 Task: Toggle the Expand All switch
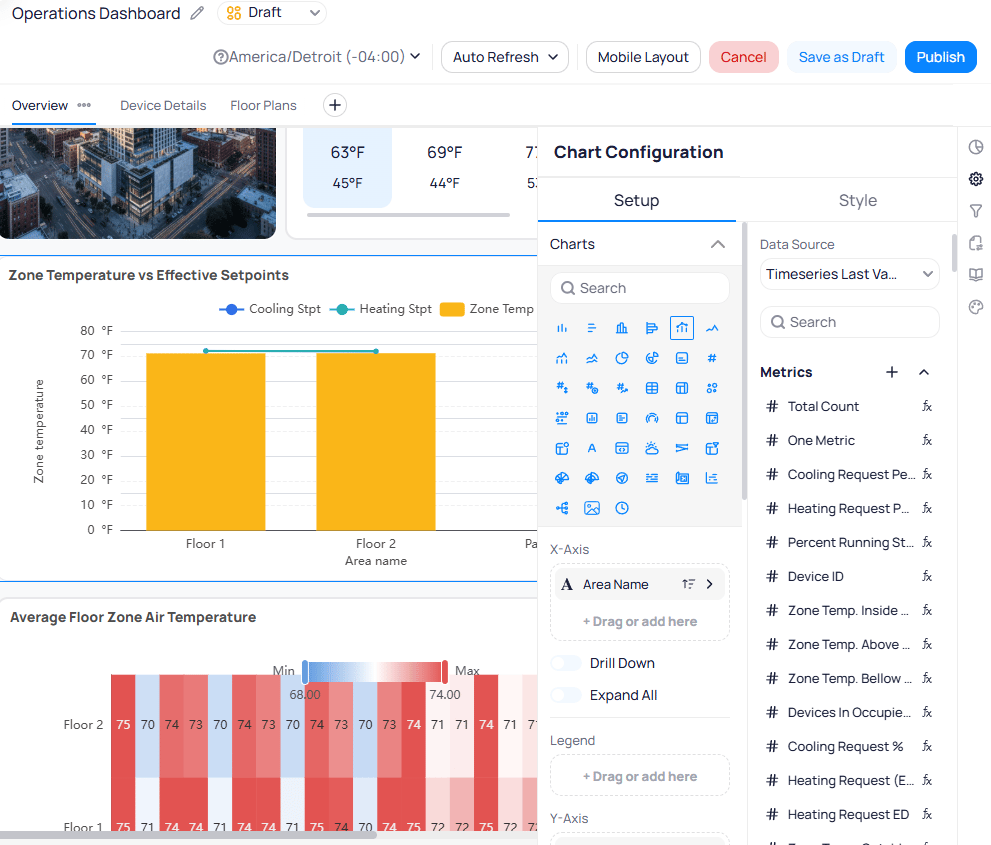tap(566, 695)
